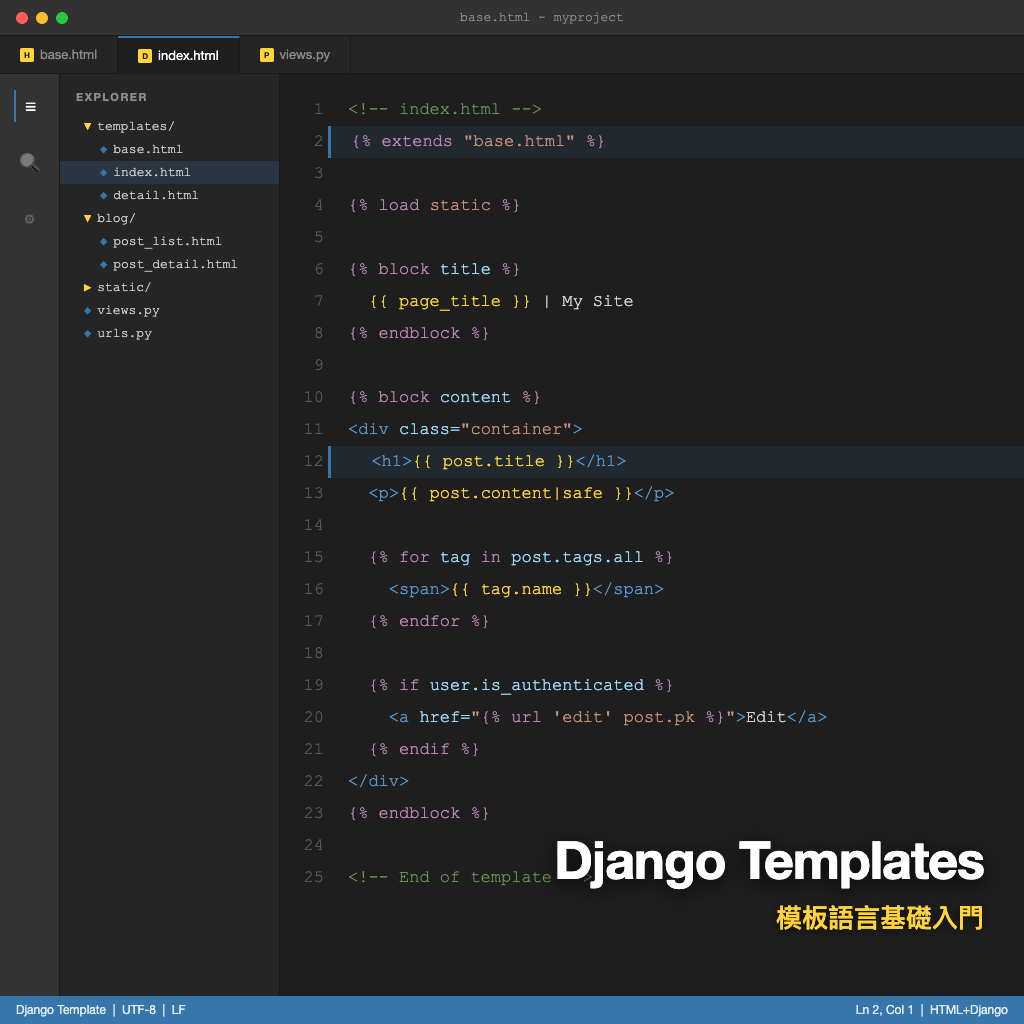This screenshot has width=1024, height=1024.
Task: Click the H file icon on base.html tab
Action: (x=27, y=55)
